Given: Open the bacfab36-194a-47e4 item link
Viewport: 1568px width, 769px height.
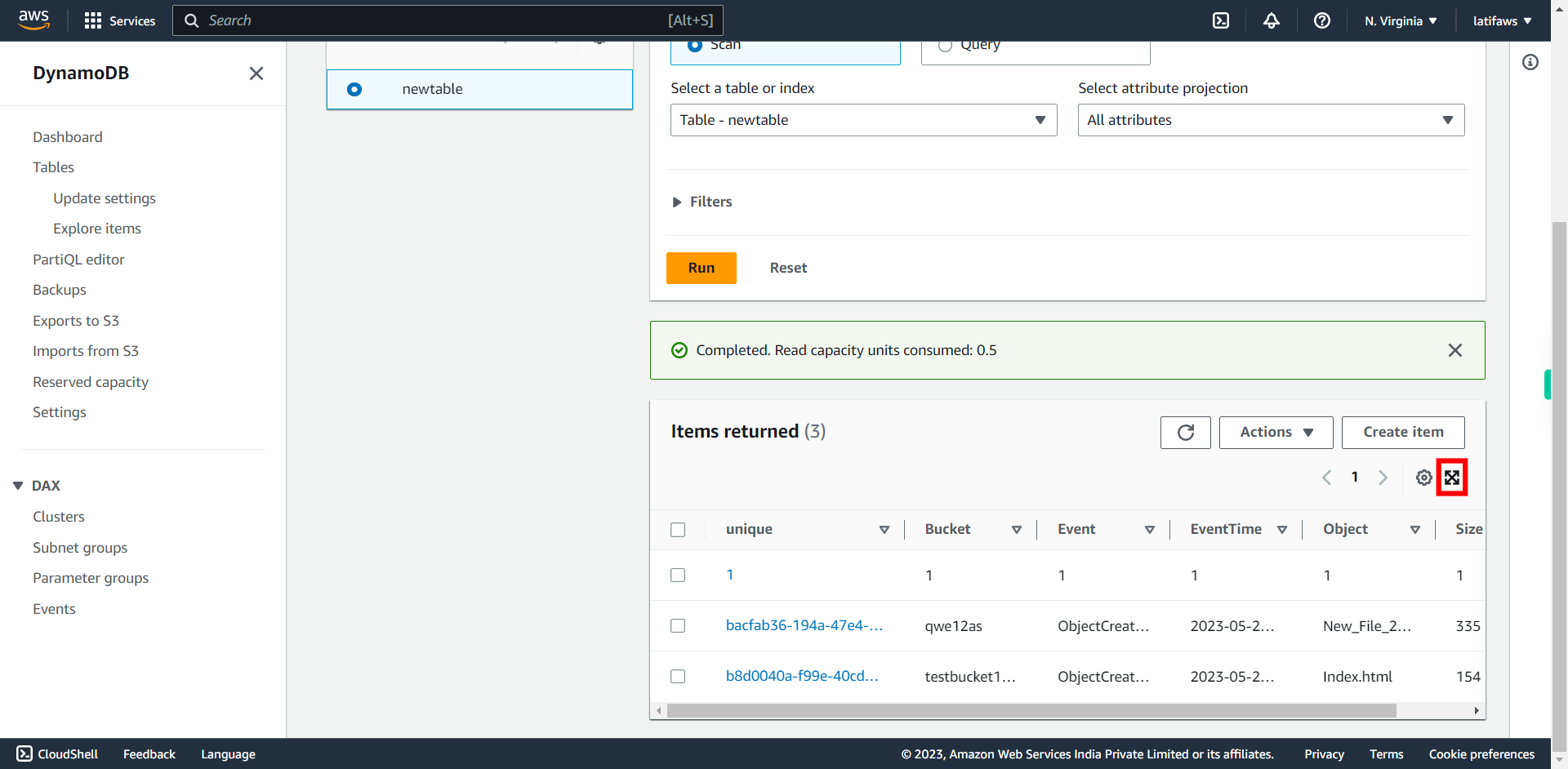Looking at the screenshot, I should point(804,625).
